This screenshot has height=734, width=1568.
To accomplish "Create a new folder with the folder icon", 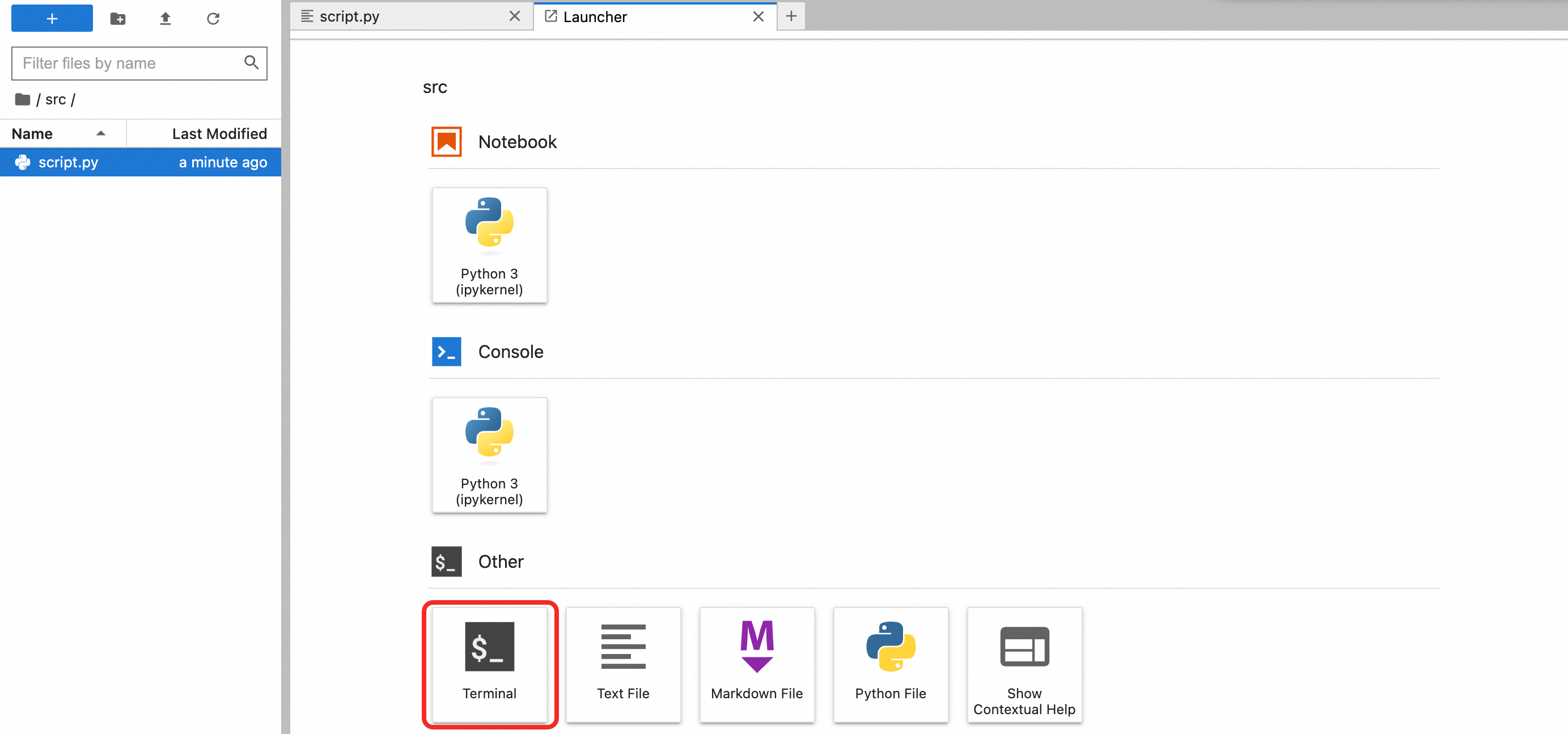I will click(x=118, y=19).
